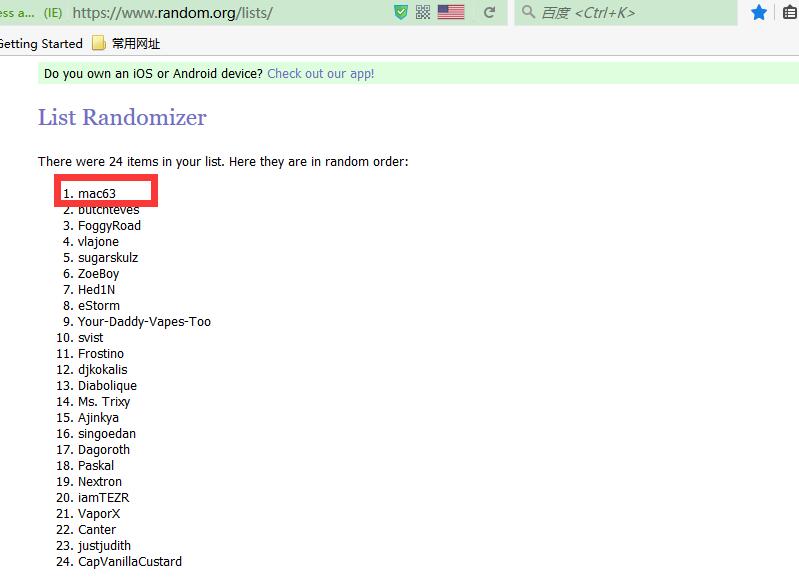Select list entry 'Canter'

tap(97, 530)
